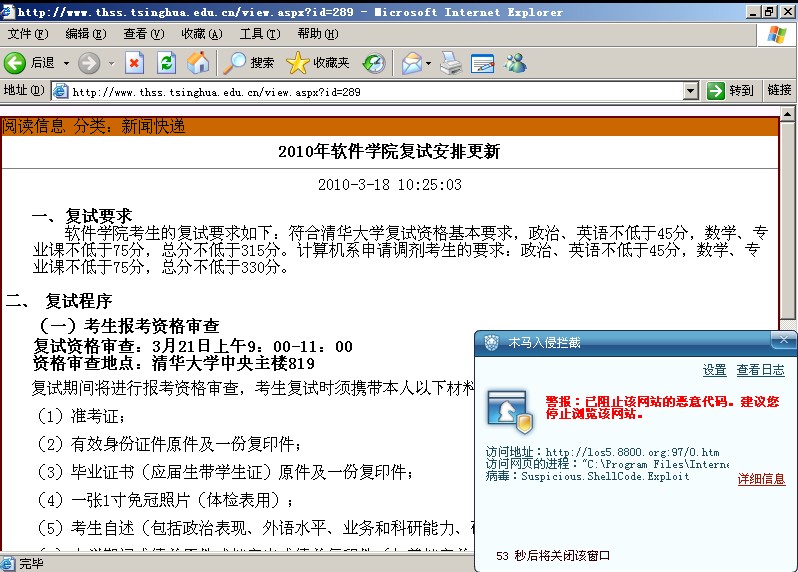Refresh the page with the Refresh icon
Viewport: 798px width, 572px height.
coord(166,63)
